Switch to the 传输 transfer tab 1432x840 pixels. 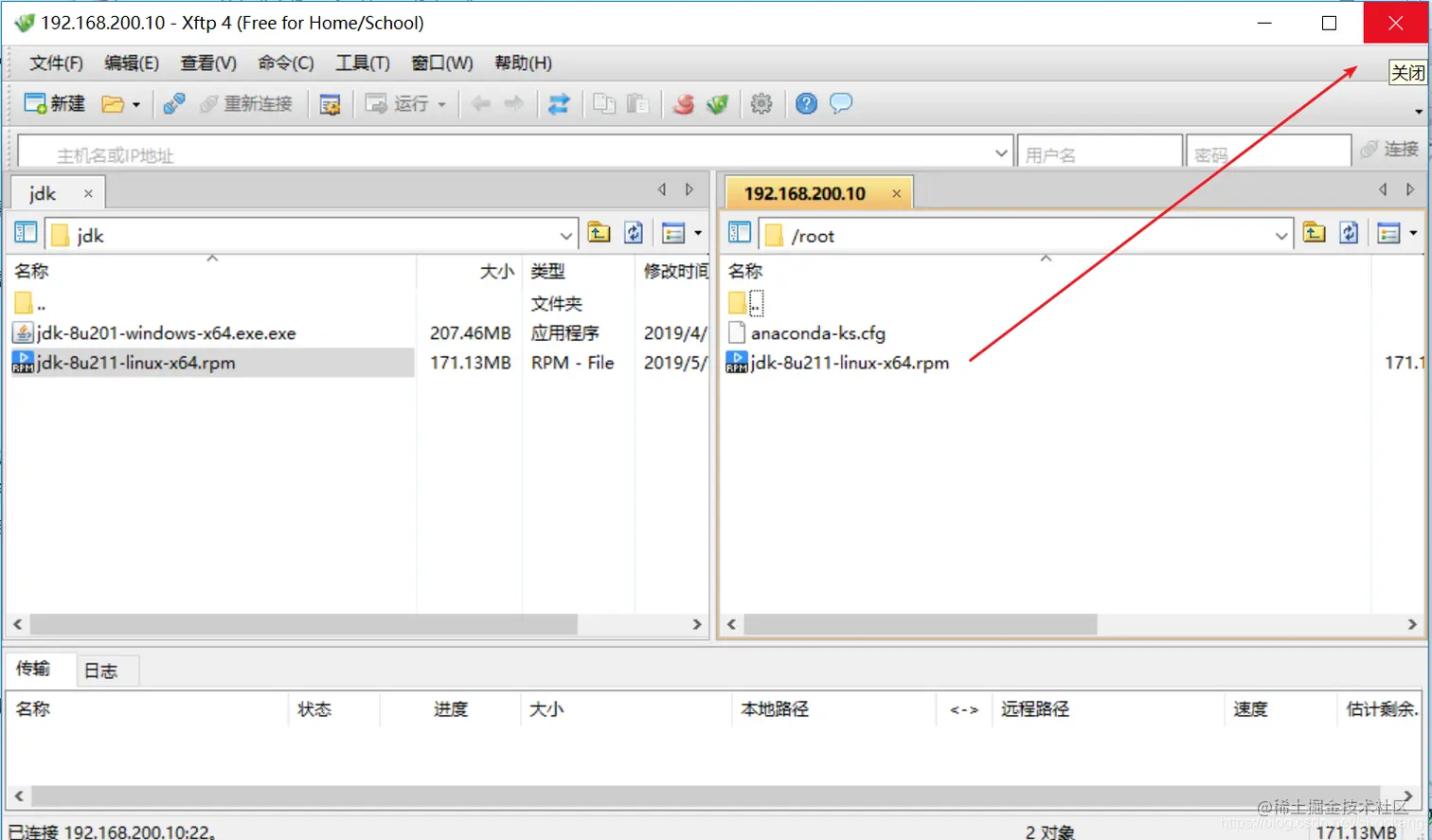33,669
